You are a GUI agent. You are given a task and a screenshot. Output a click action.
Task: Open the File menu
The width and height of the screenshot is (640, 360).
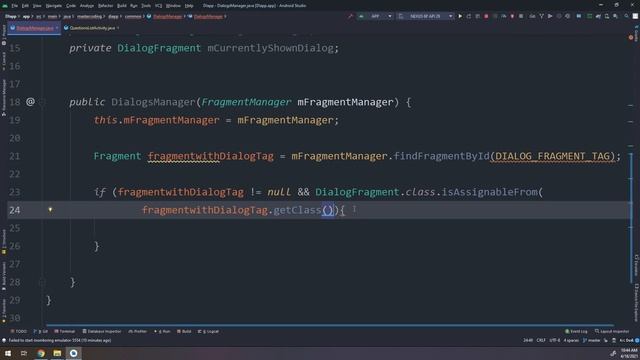pos(14,6)
